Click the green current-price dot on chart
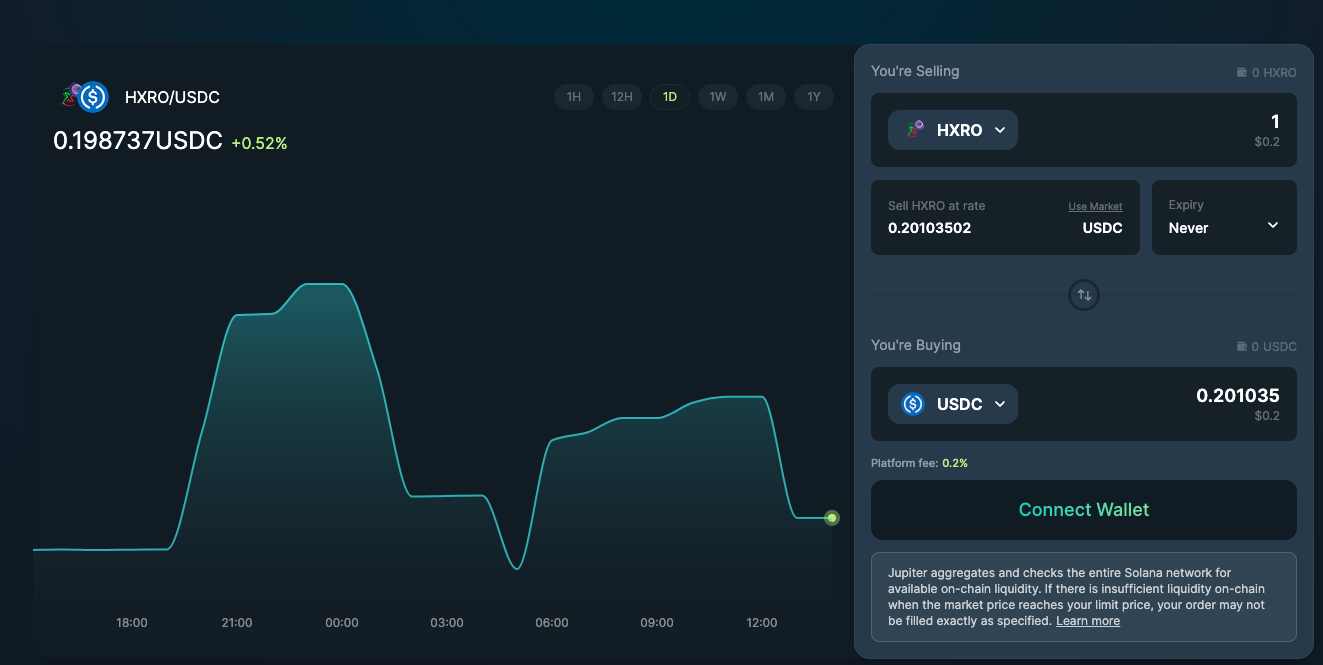This screenshot has width=1323, height=665. tap(832, 518)
